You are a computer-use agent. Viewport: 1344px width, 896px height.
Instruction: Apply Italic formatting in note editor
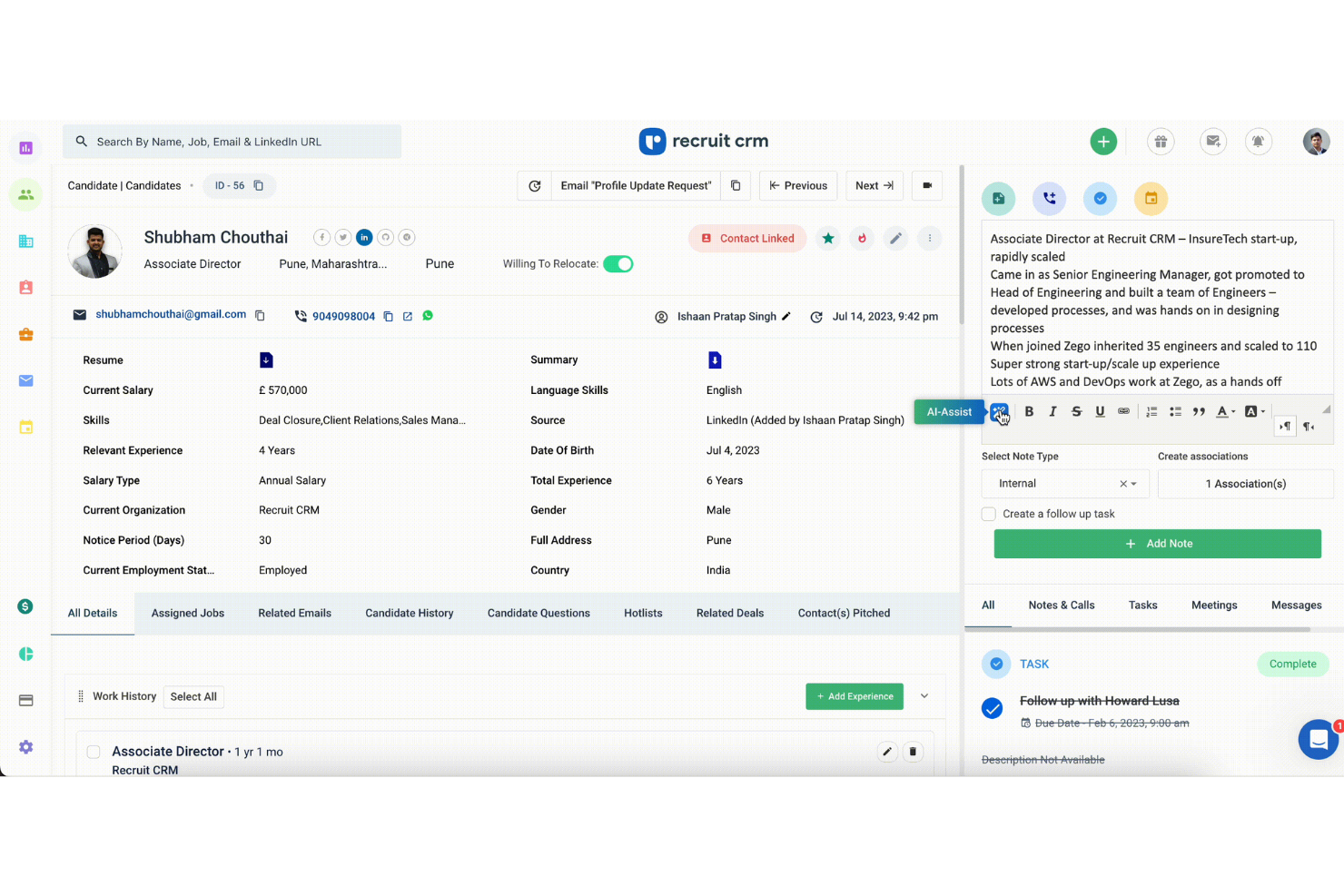click(x=1052, y=411)
